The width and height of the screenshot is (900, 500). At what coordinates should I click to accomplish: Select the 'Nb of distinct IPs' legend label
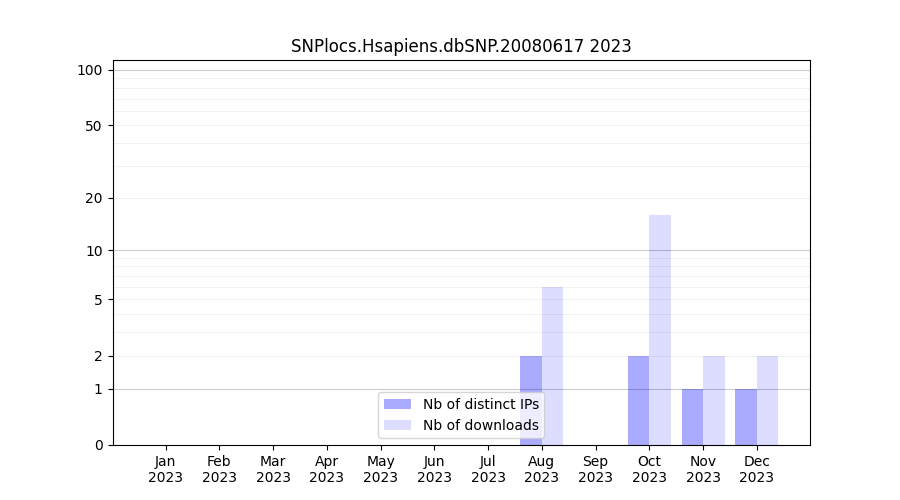pos(480,404)
